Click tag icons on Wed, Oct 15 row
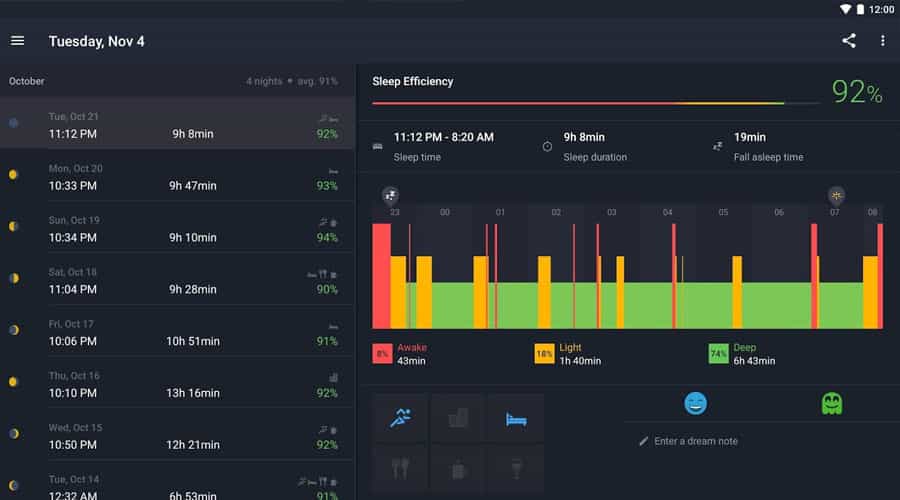Screen dimensions: 900x500 click(328, 430)
